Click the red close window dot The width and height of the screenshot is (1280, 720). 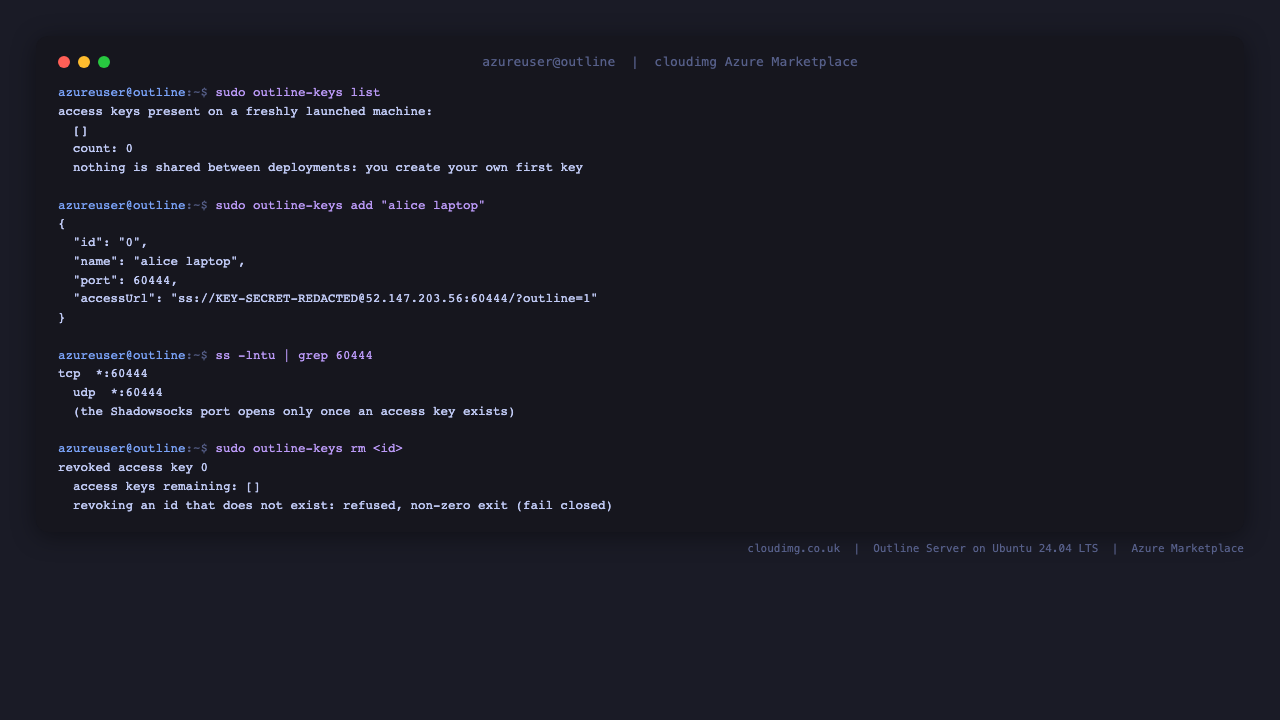[64, 62]
